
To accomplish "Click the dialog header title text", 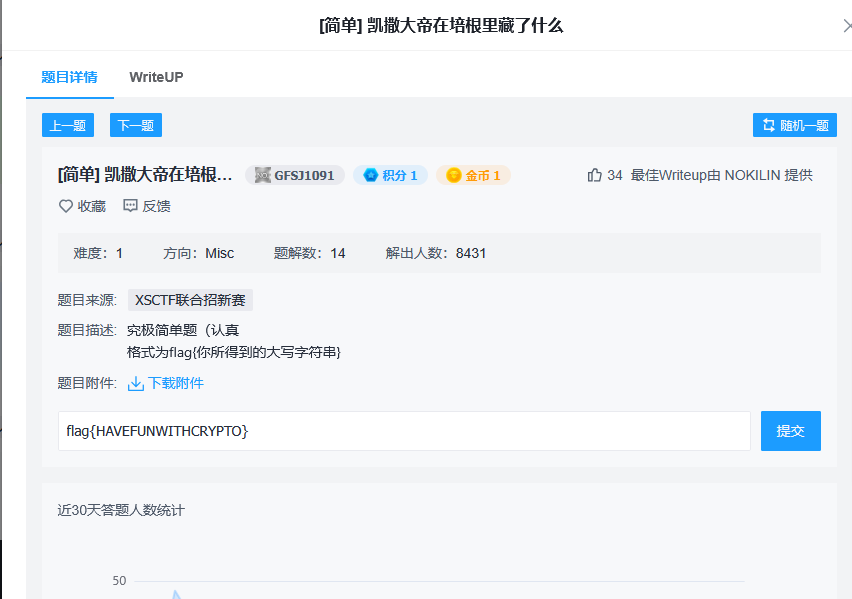I will [x=441, y=26].
